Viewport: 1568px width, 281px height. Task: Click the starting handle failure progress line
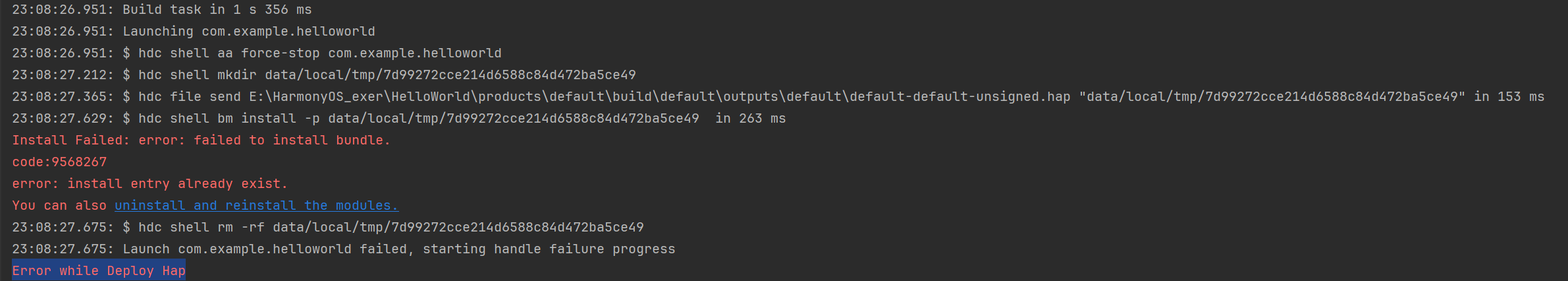point(344,249)
